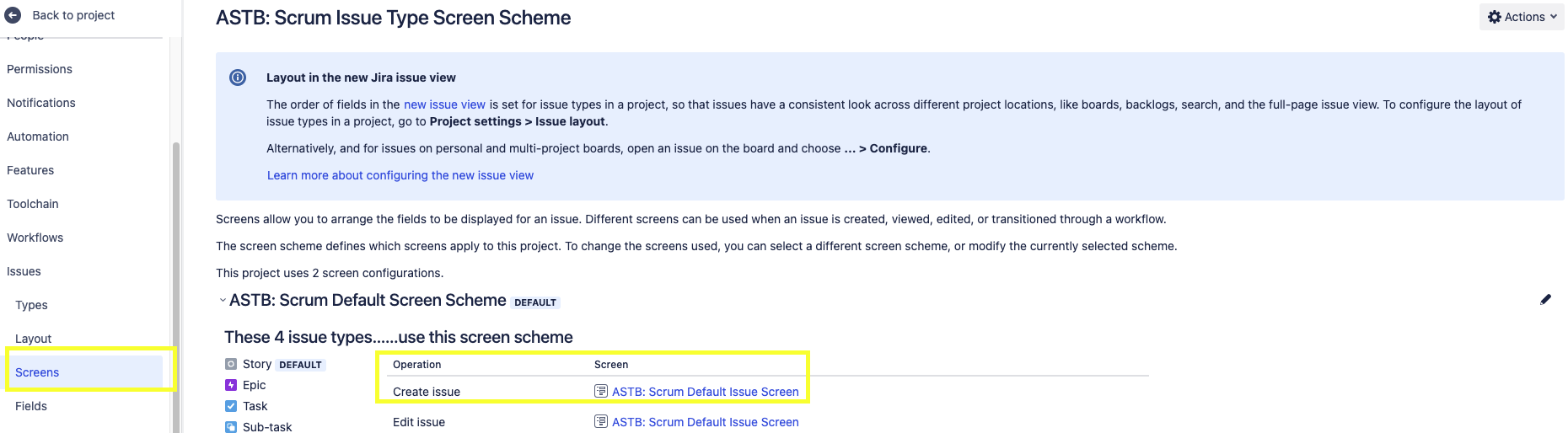Open the Actions dropdown menu

[x=1522, y=17]
